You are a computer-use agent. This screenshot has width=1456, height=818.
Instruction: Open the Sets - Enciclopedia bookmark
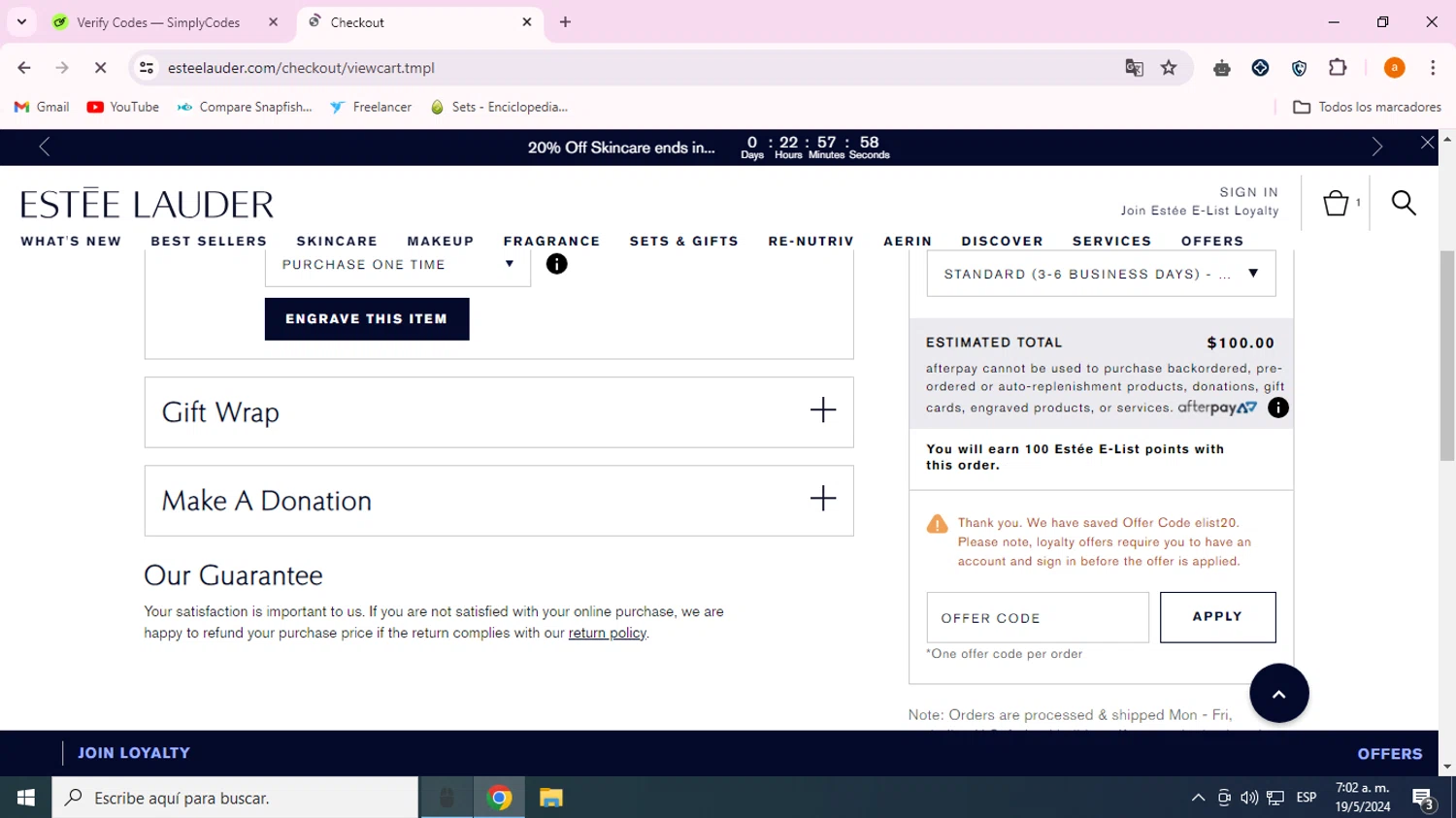[x=499, y=107]
